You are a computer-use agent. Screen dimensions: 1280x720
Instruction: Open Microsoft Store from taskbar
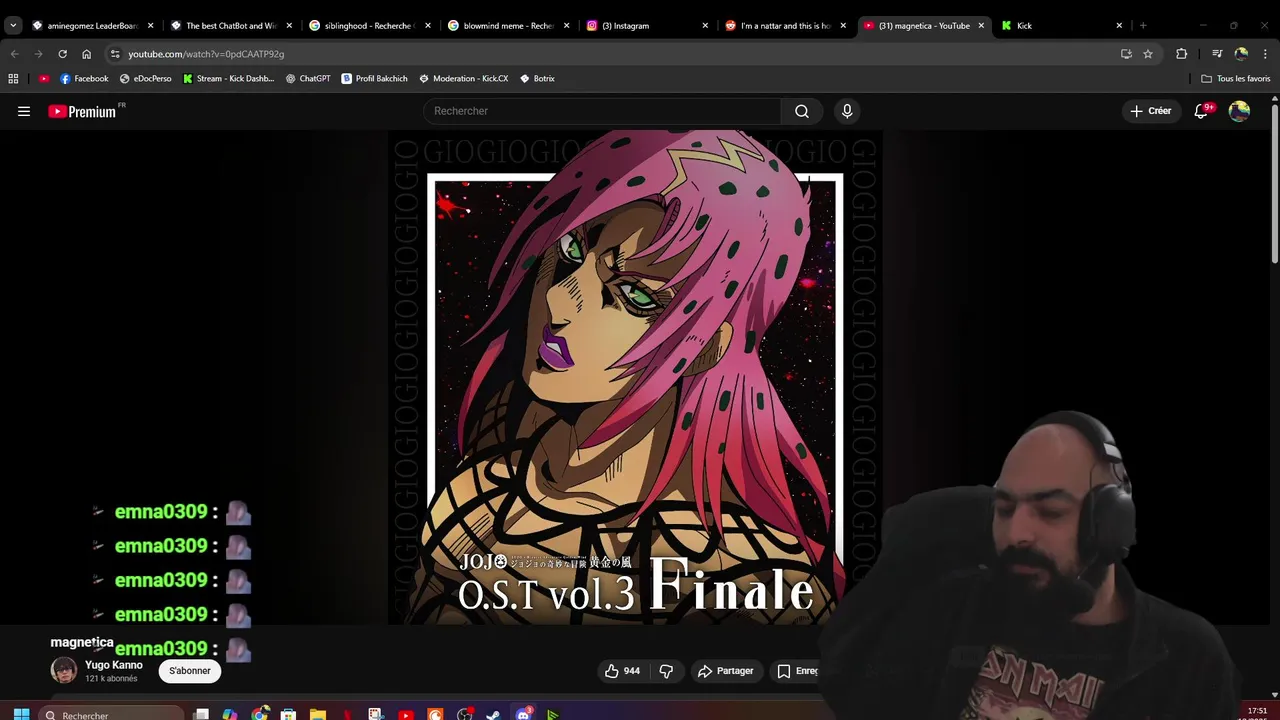(289, 714)
